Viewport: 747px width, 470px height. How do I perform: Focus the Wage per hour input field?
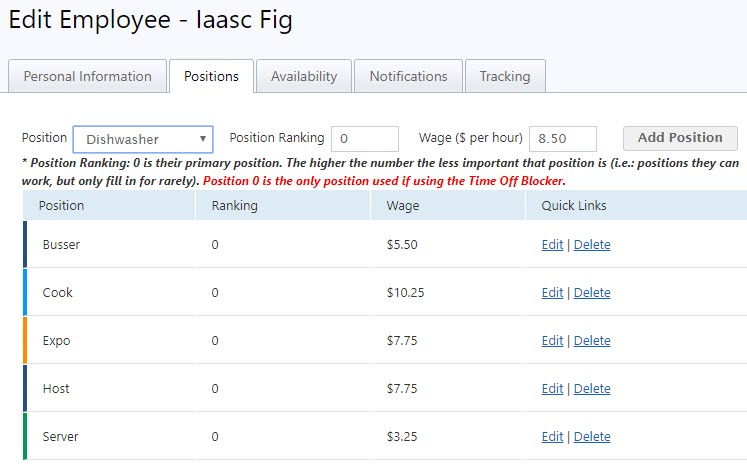562,139
